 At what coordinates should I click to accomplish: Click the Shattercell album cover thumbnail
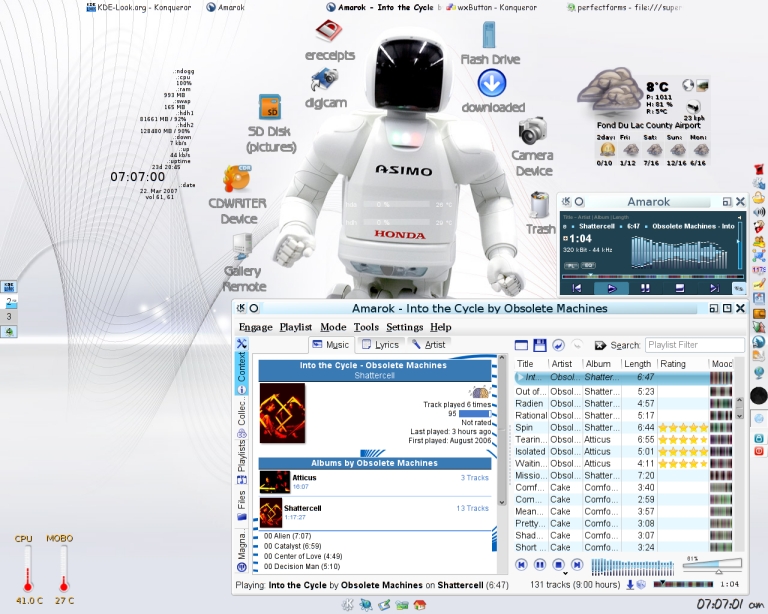pos(271,513)
